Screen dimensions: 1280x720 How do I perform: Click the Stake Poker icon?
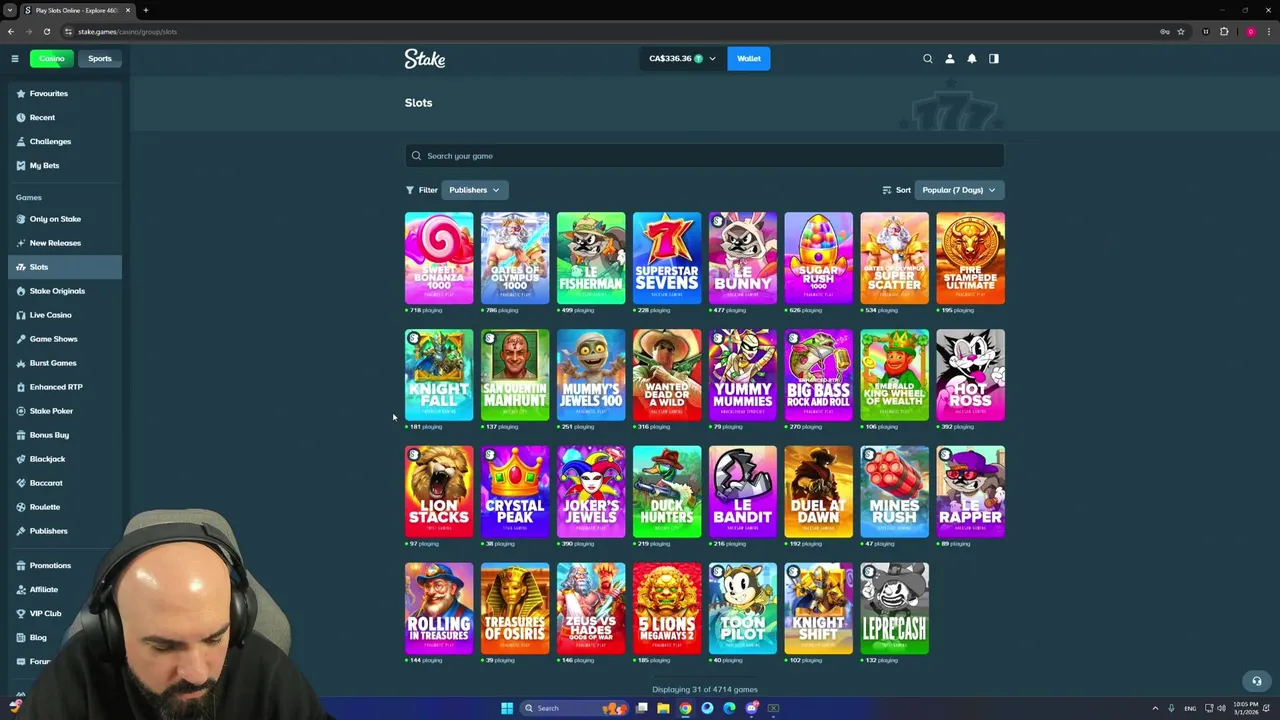point(21,411)
